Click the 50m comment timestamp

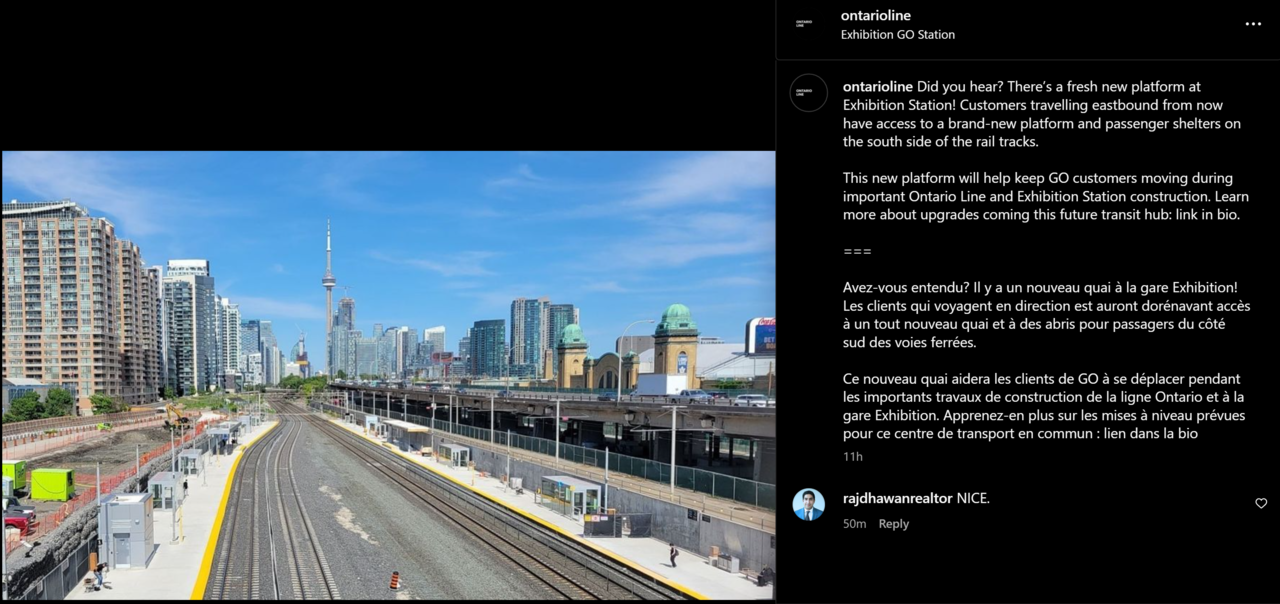pyautogui.click(x=854, y=524)
